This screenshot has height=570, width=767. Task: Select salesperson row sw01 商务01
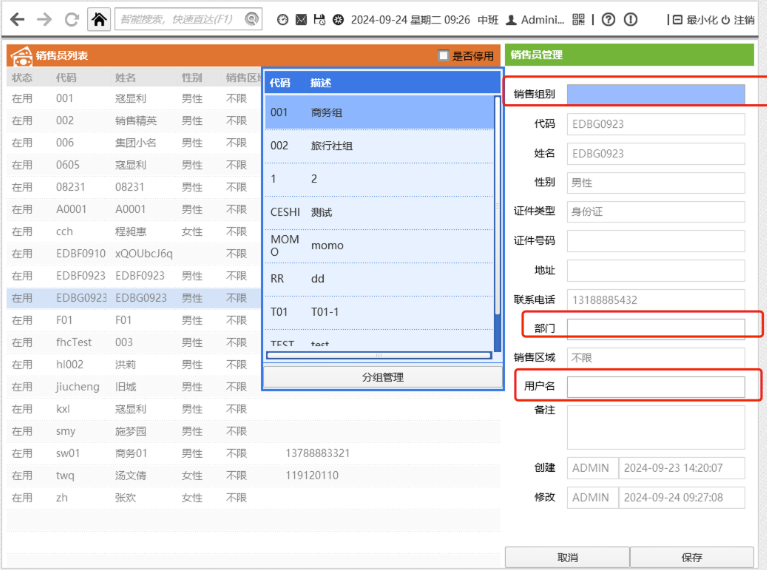tap(253, 454)
